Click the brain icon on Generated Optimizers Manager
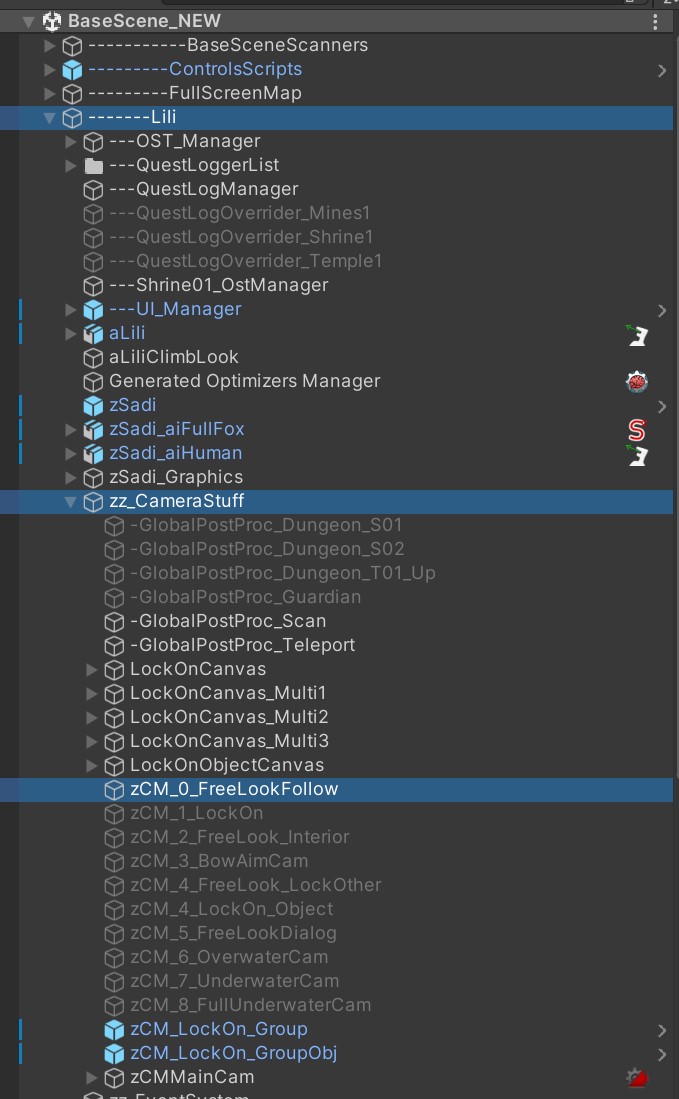This screenshot has width=679, height=1099. pyautogui.click(x=637, y=381)
